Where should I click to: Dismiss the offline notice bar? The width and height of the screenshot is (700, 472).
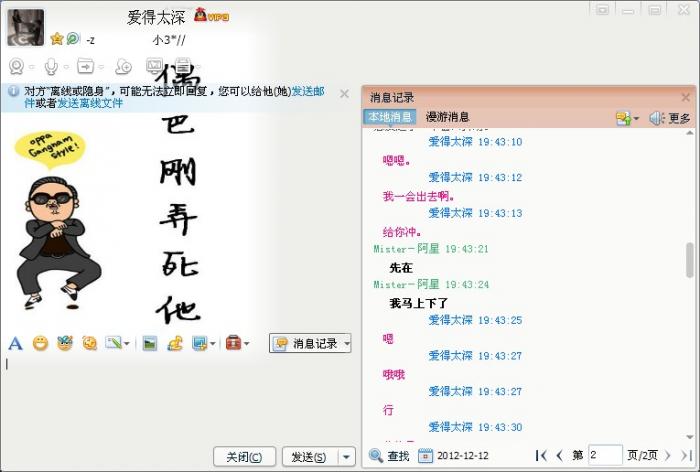[344, 94]
